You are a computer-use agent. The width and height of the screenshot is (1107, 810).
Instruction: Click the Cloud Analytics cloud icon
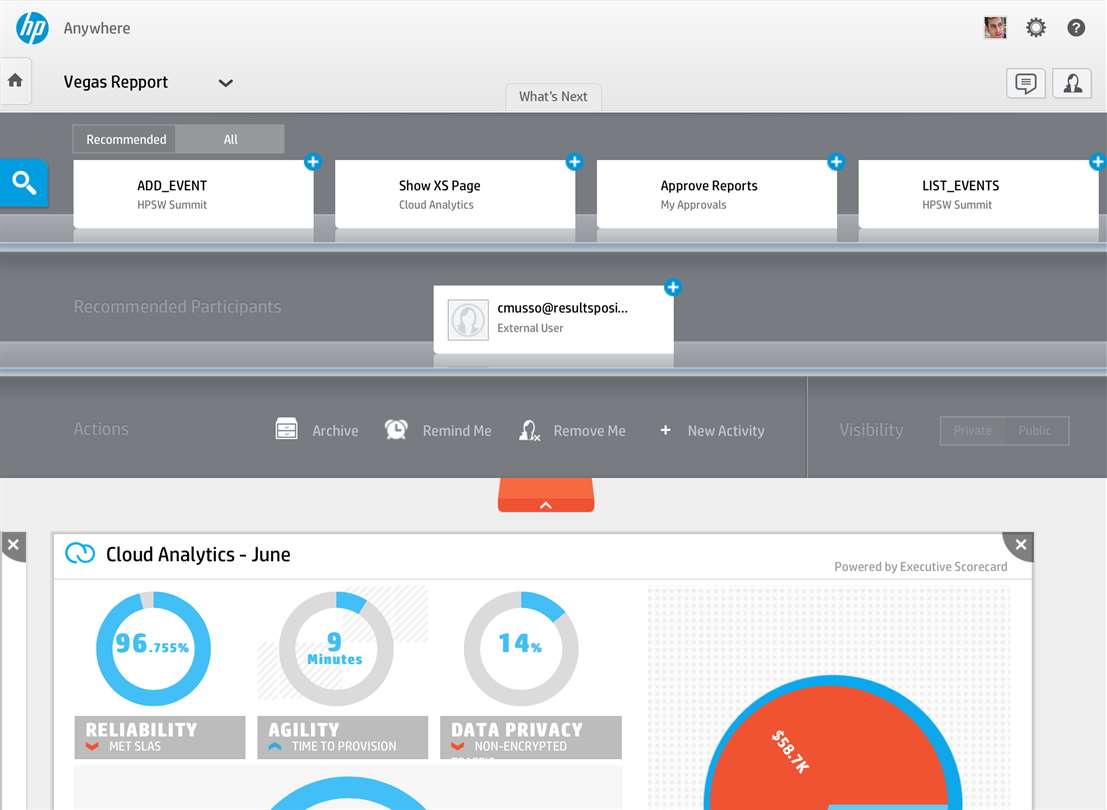pos(80,553)
